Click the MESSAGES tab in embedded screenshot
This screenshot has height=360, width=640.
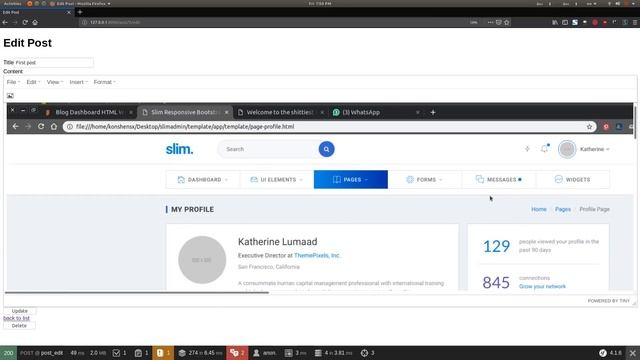(499, 180)
